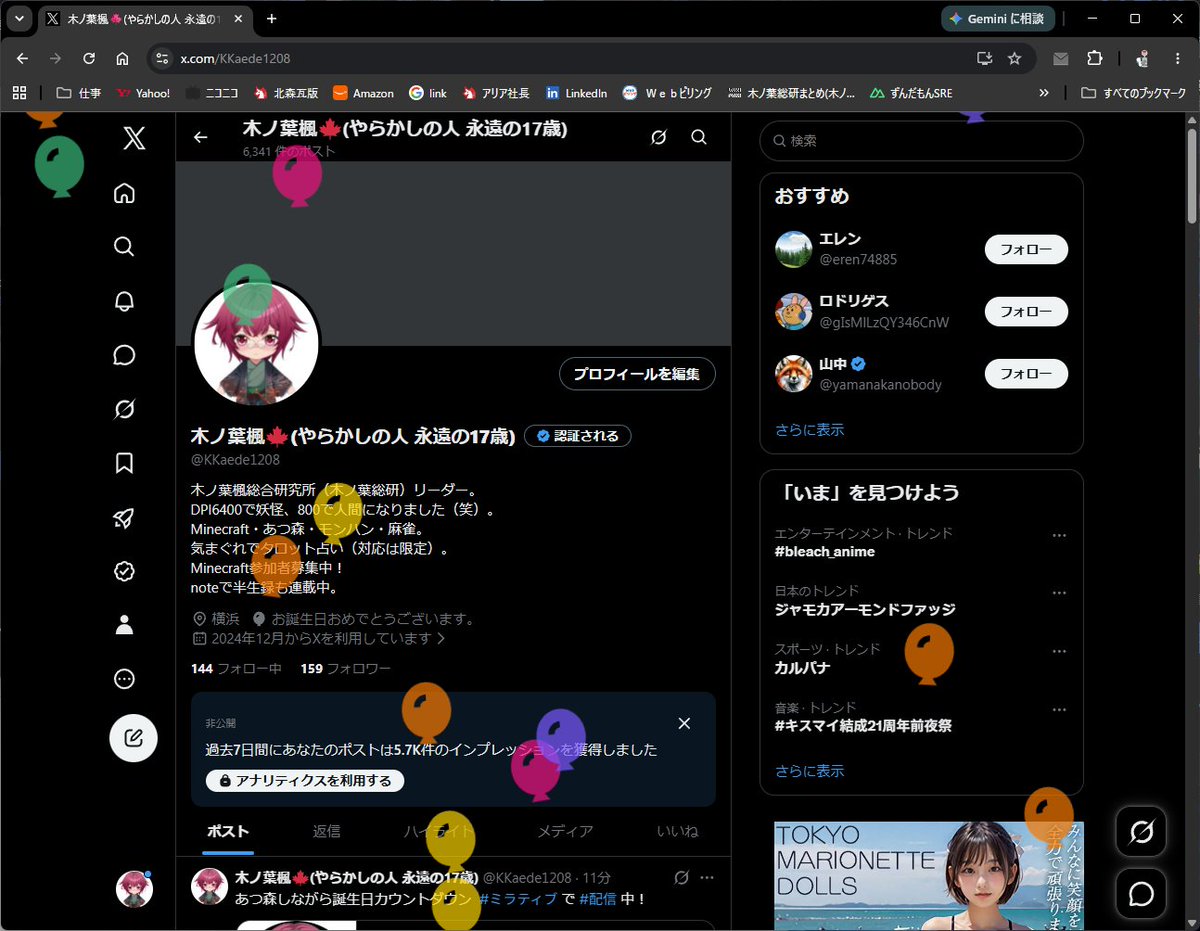Open options for #キスマイ結成21周年前夜祭 trend
The height and width of the screenshot is (931, 1200).
(x=1059, y=709)
